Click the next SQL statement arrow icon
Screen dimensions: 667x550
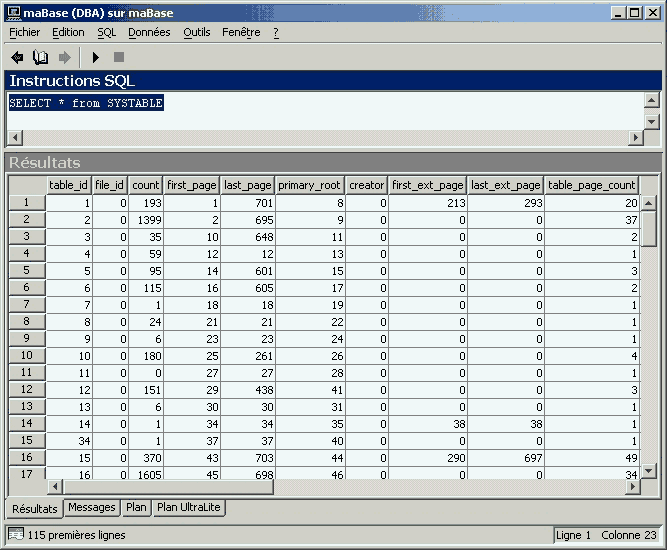65,58
